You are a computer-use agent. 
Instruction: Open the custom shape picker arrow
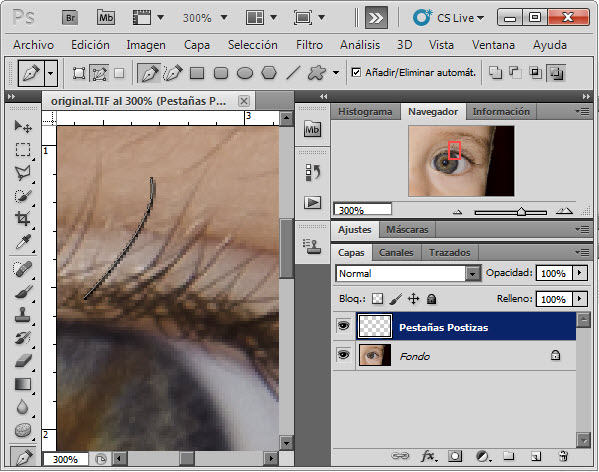click(x=336, y=73)
